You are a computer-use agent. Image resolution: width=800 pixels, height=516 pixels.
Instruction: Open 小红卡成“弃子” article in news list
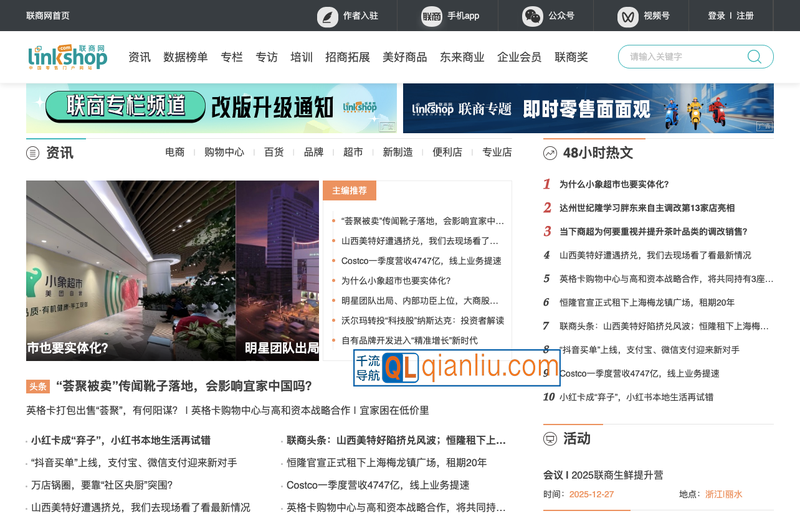120,440
